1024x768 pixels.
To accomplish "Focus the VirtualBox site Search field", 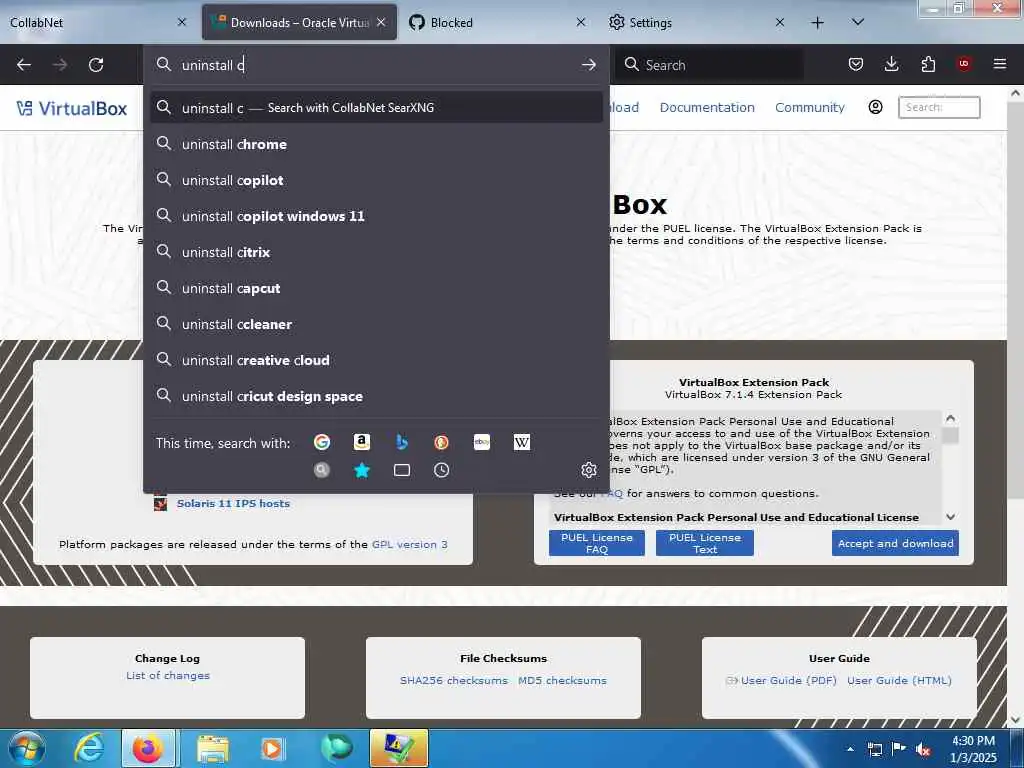I will click(939, 107).
